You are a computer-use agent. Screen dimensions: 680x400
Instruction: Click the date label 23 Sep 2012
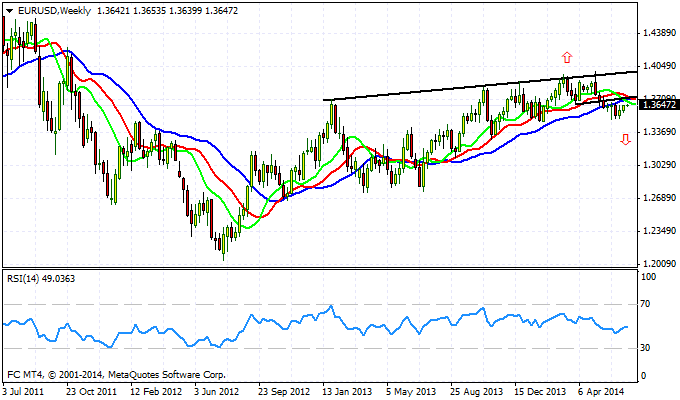tap(284, 392)
